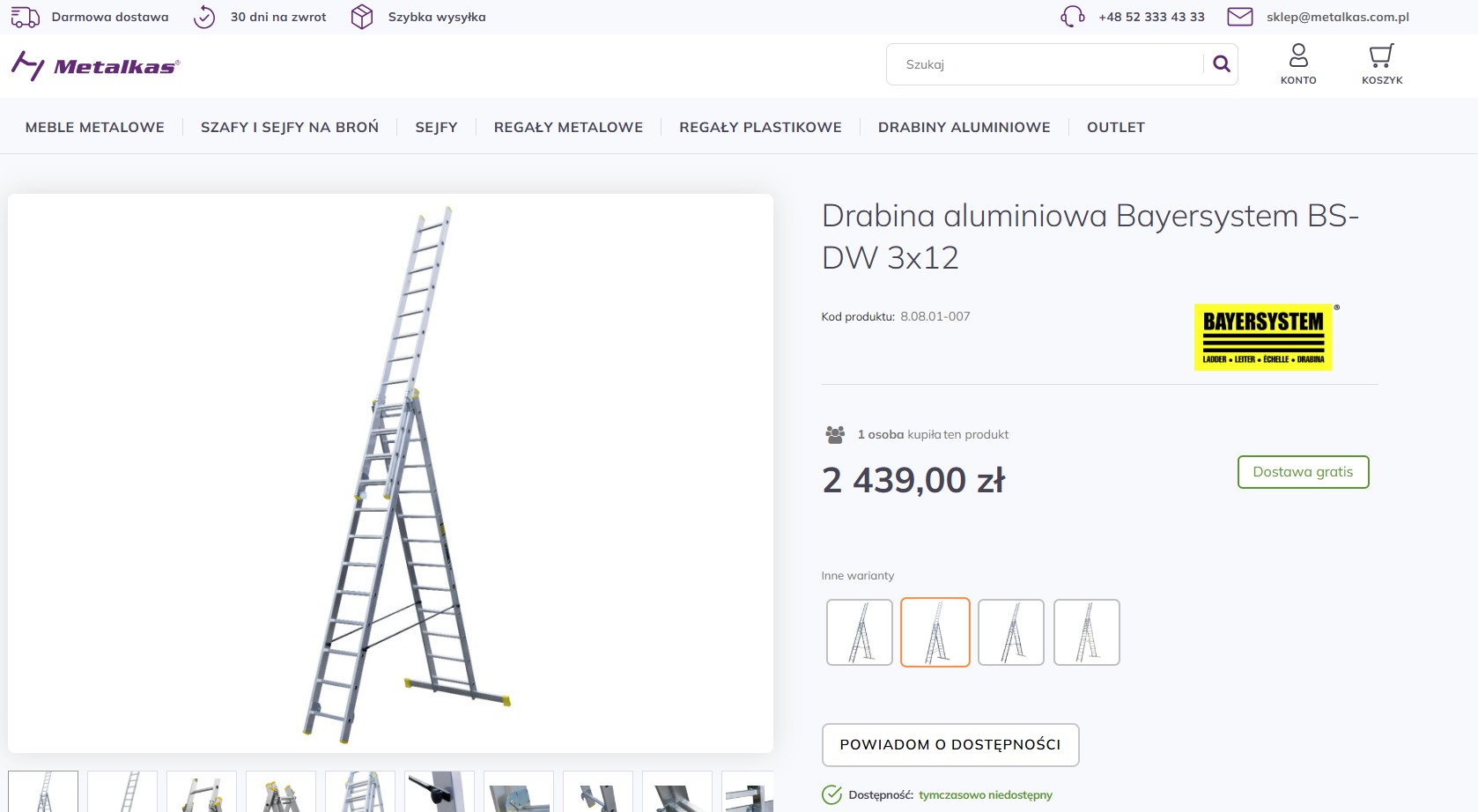Select the first ladder variant thumbnail
1478x812 pixels.
pyautogui.click(x=860, y=632)
